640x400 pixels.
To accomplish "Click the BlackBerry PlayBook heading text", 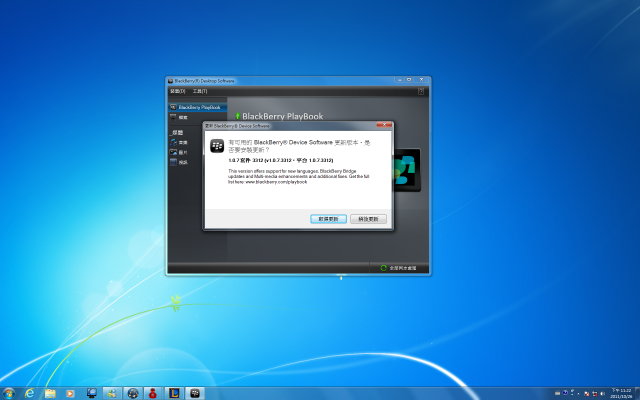I will pos(282,116).
